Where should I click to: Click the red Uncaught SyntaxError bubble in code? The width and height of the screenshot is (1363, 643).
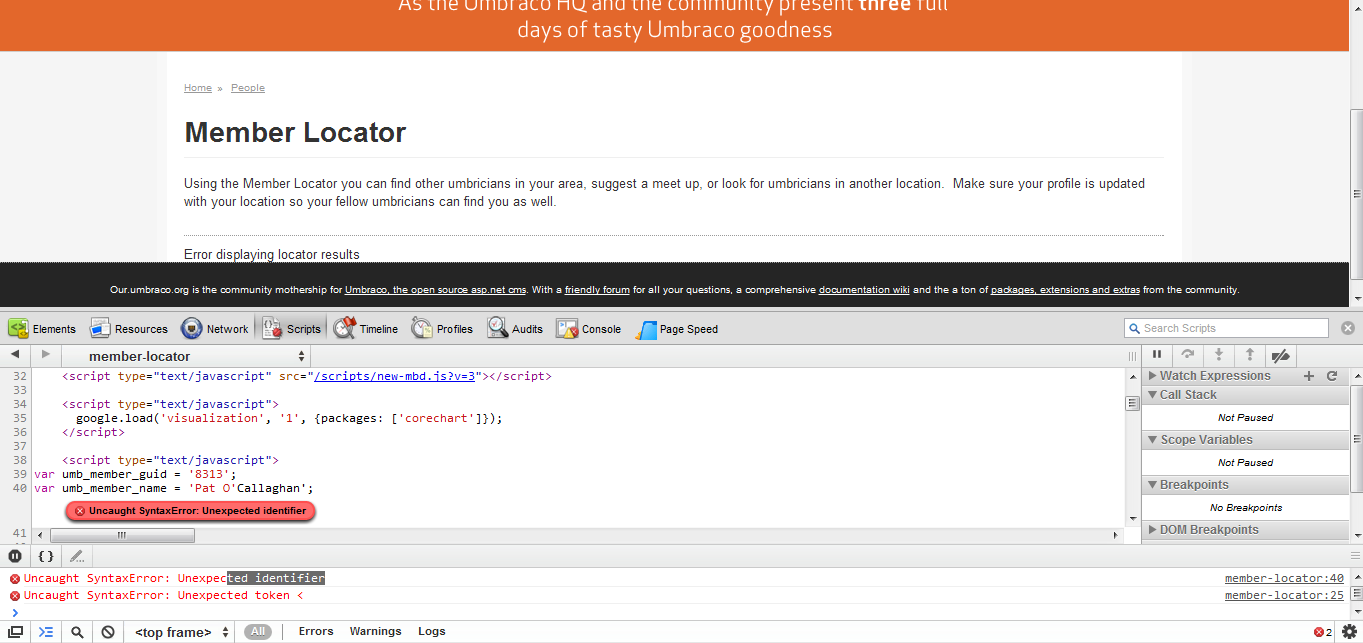pyautogui.click(x=191, y=511)
